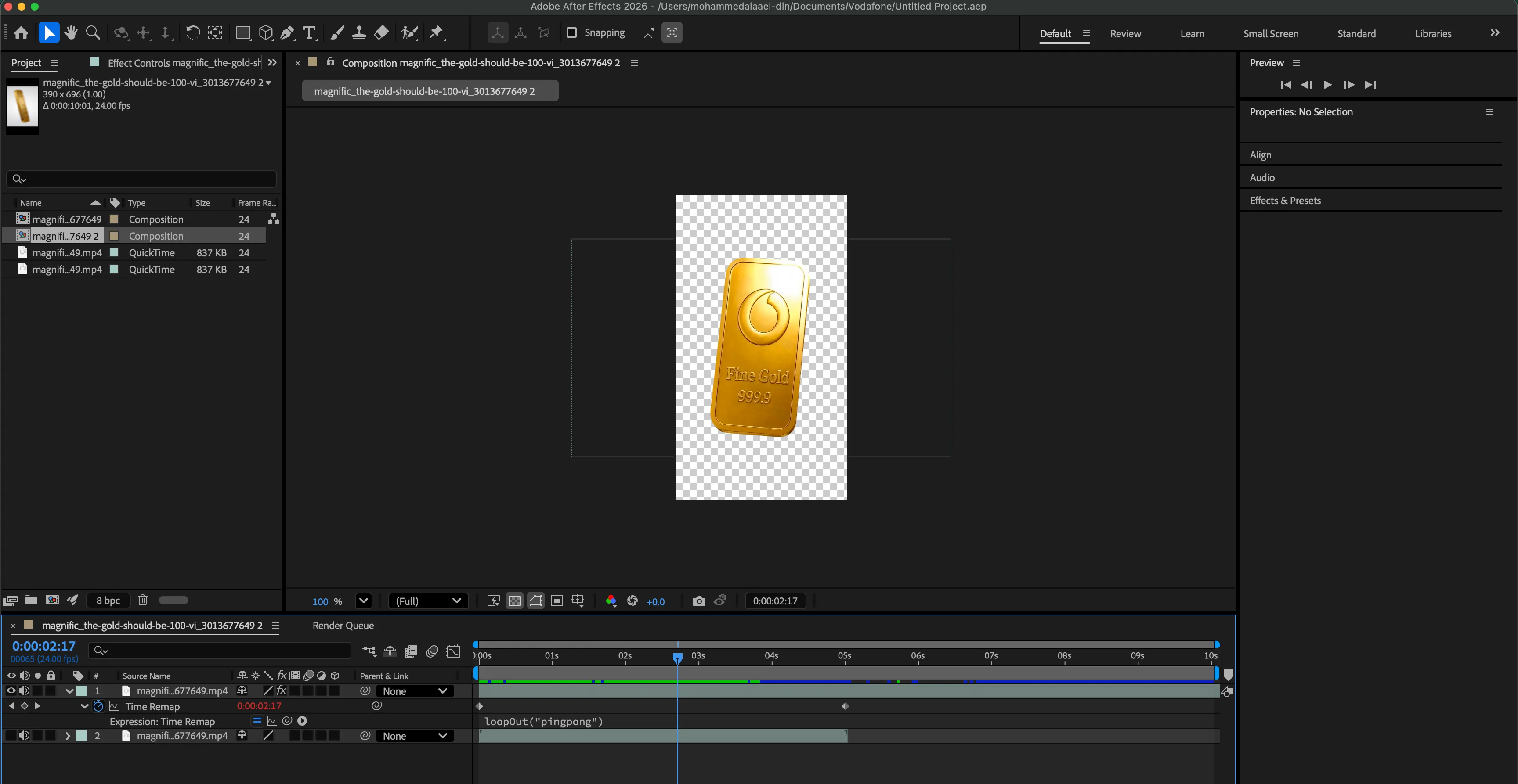Switch to the Learn workspace
The height and width of the screenshot is (784, 1518).
1192,33
